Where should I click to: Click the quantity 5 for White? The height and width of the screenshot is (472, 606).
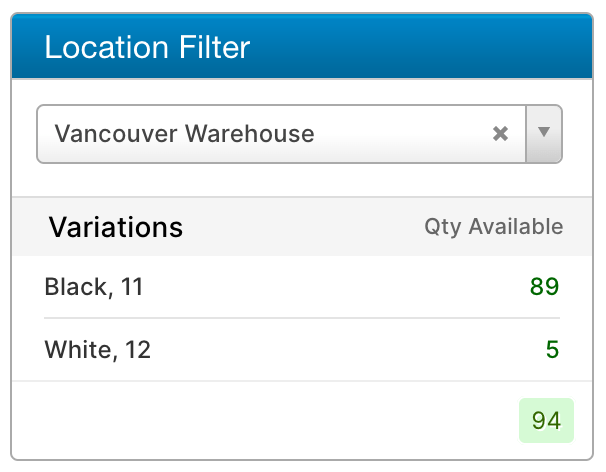tap(552, 350)
